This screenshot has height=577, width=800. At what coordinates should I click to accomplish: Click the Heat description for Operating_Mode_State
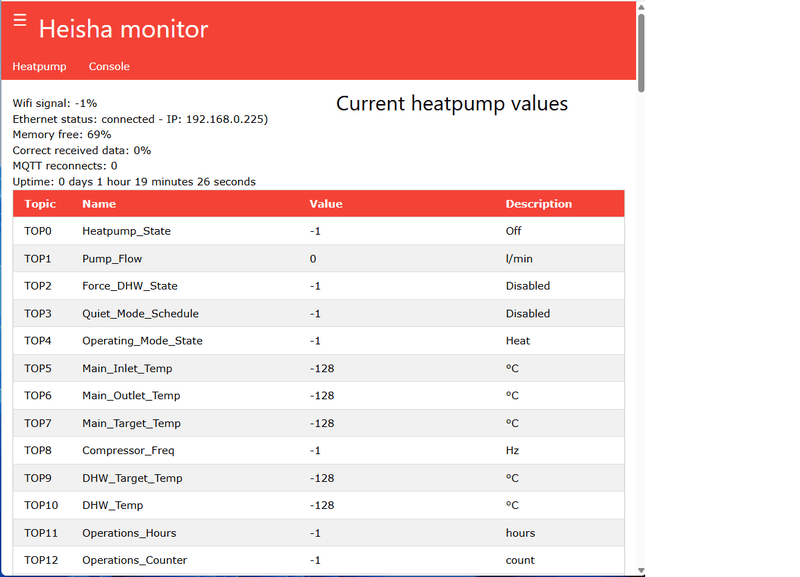(517, 341)
